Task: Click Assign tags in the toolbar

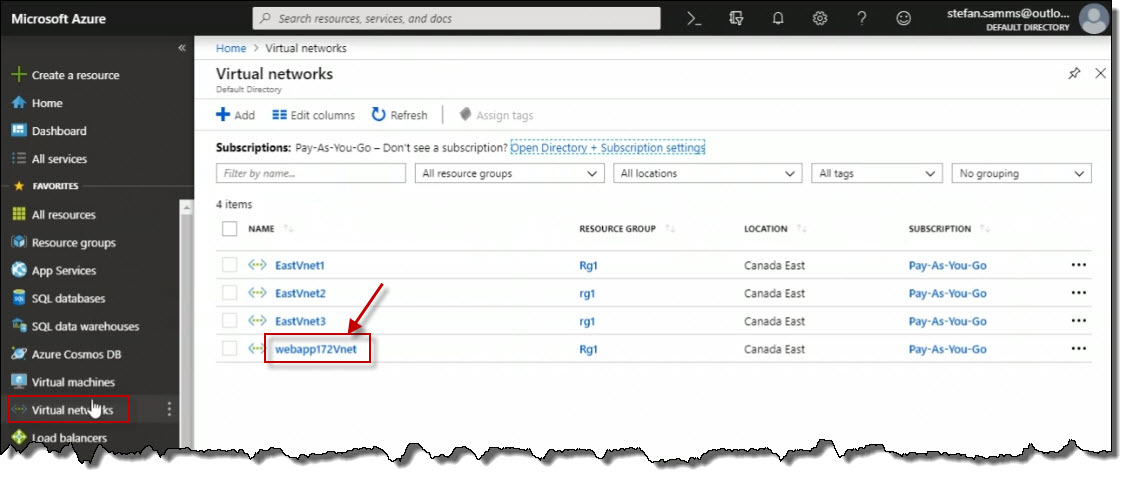Action: coord(496,115)
